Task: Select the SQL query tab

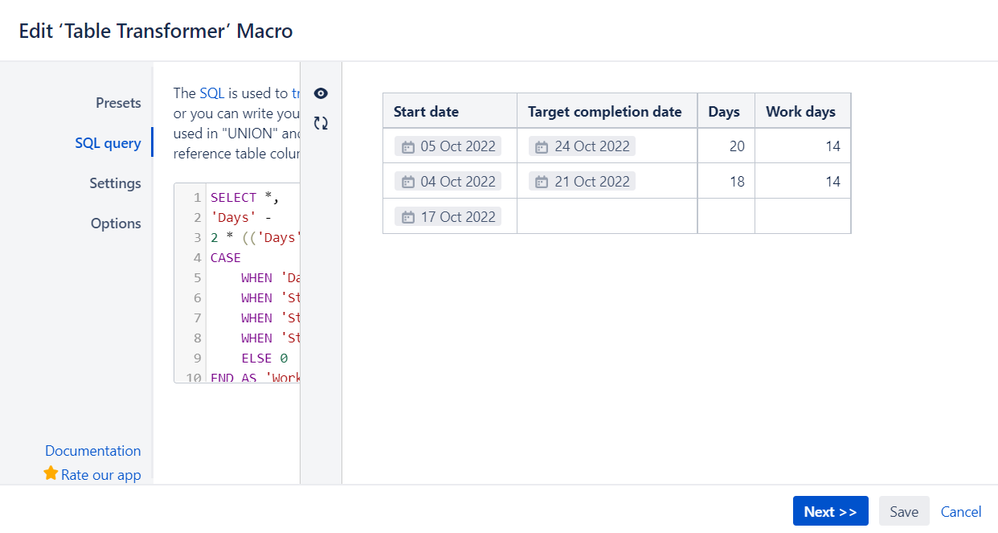Action: (108, 143)
